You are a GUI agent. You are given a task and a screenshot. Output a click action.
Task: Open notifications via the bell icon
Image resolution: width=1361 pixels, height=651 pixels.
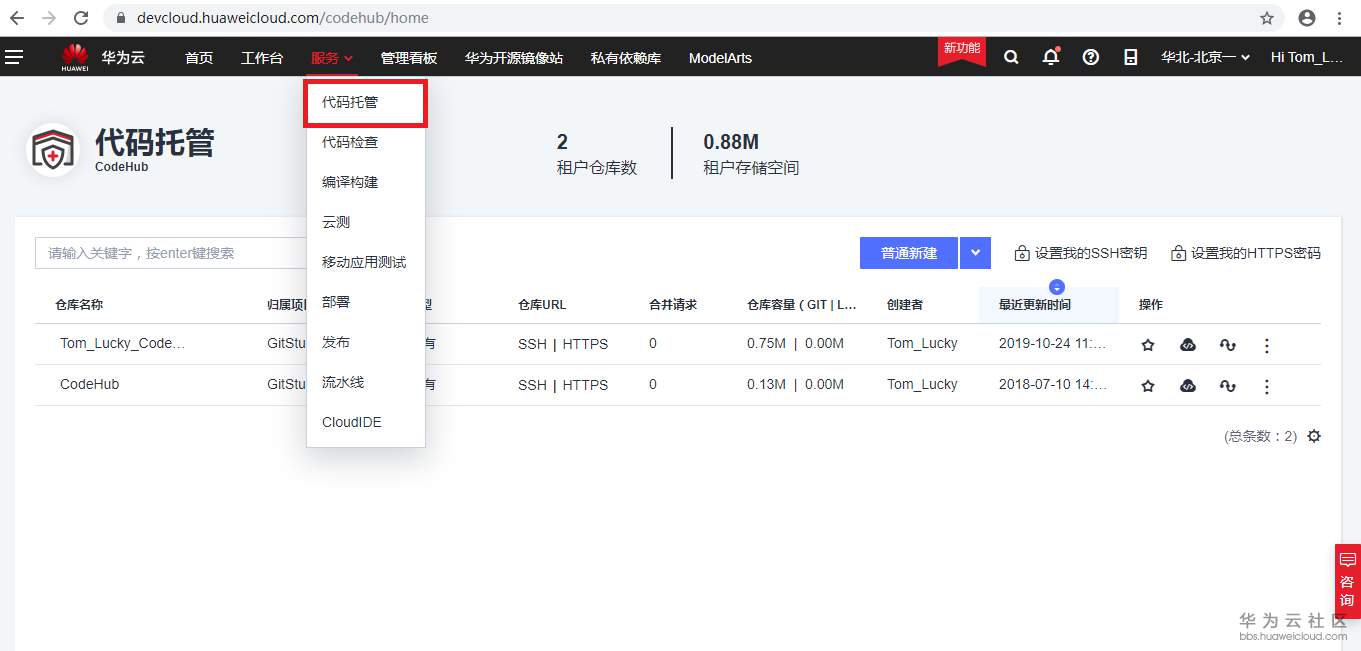point(1051,57)
